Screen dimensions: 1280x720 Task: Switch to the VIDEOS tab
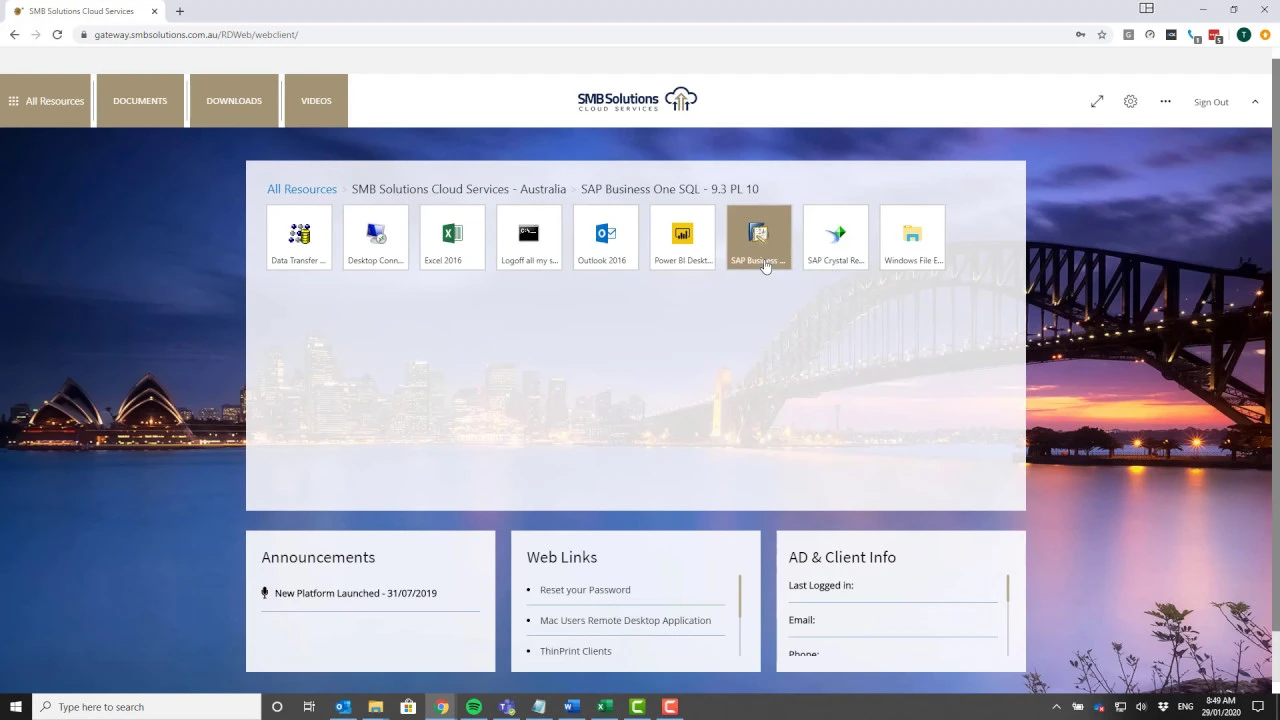tap(316, 101)
